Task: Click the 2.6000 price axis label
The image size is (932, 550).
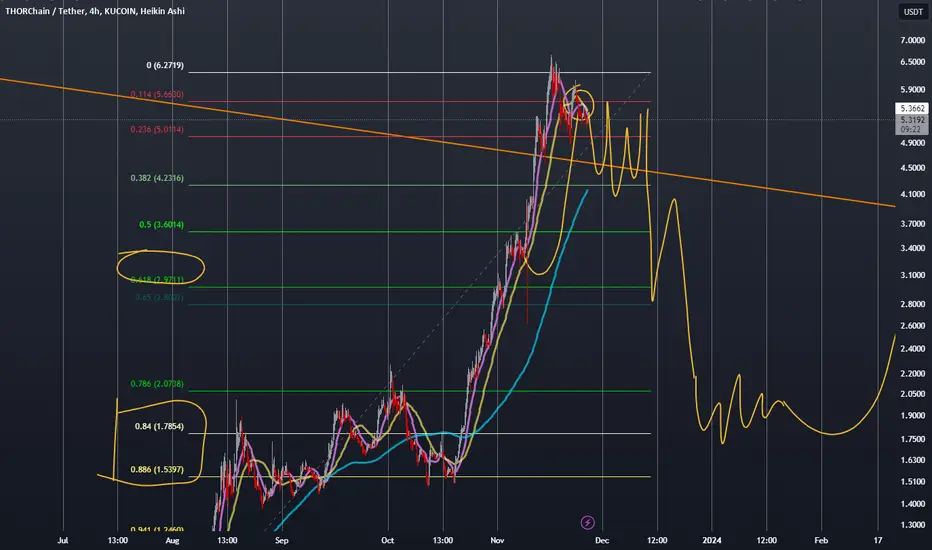Action: pos(912,326)
